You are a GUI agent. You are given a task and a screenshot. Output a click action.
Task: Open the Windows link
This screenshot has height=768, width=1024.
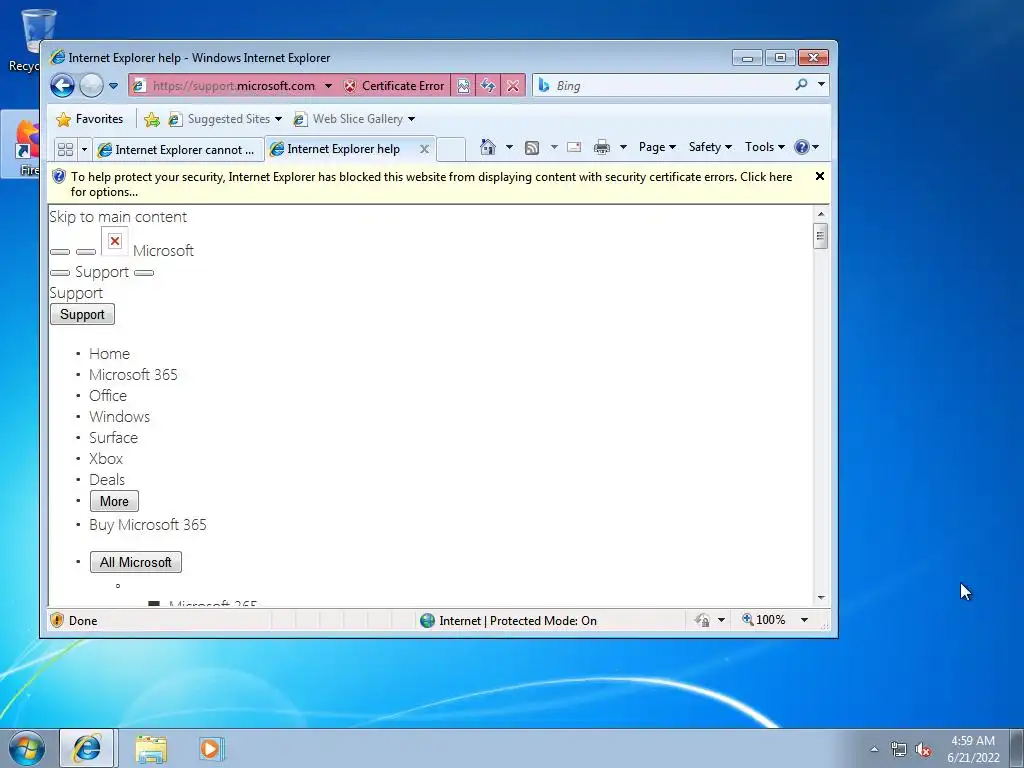coord(120,416)
